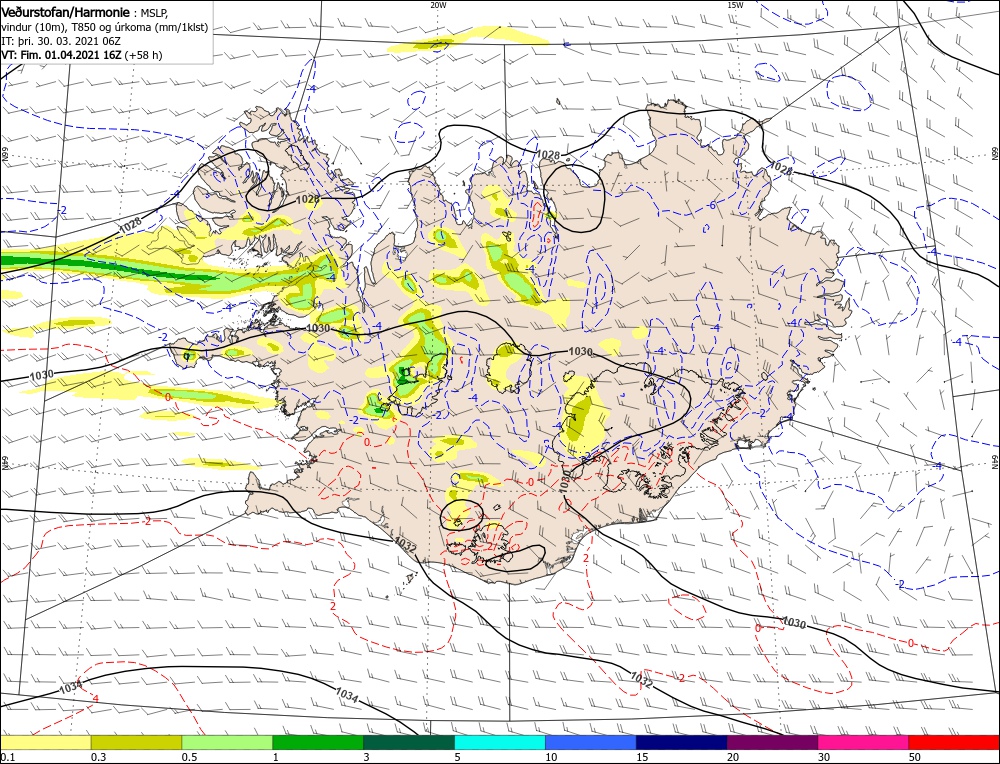
Task: Click the '15W' longitude label
Action: [x=735, y=5]
